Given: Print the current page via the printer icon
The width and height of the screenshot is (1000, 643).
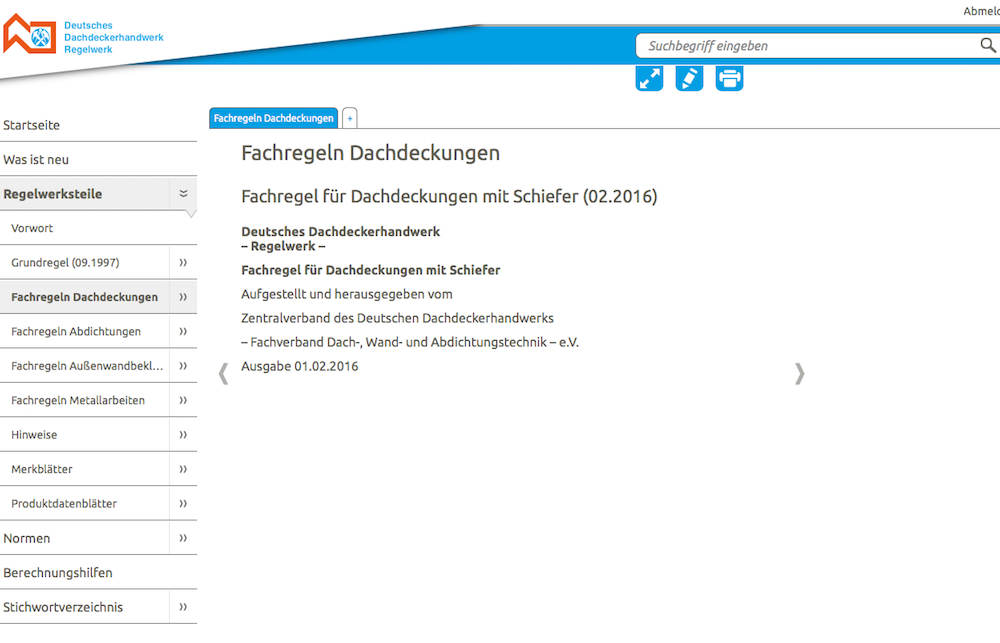Looking at the screenshot, I should 730,78.
